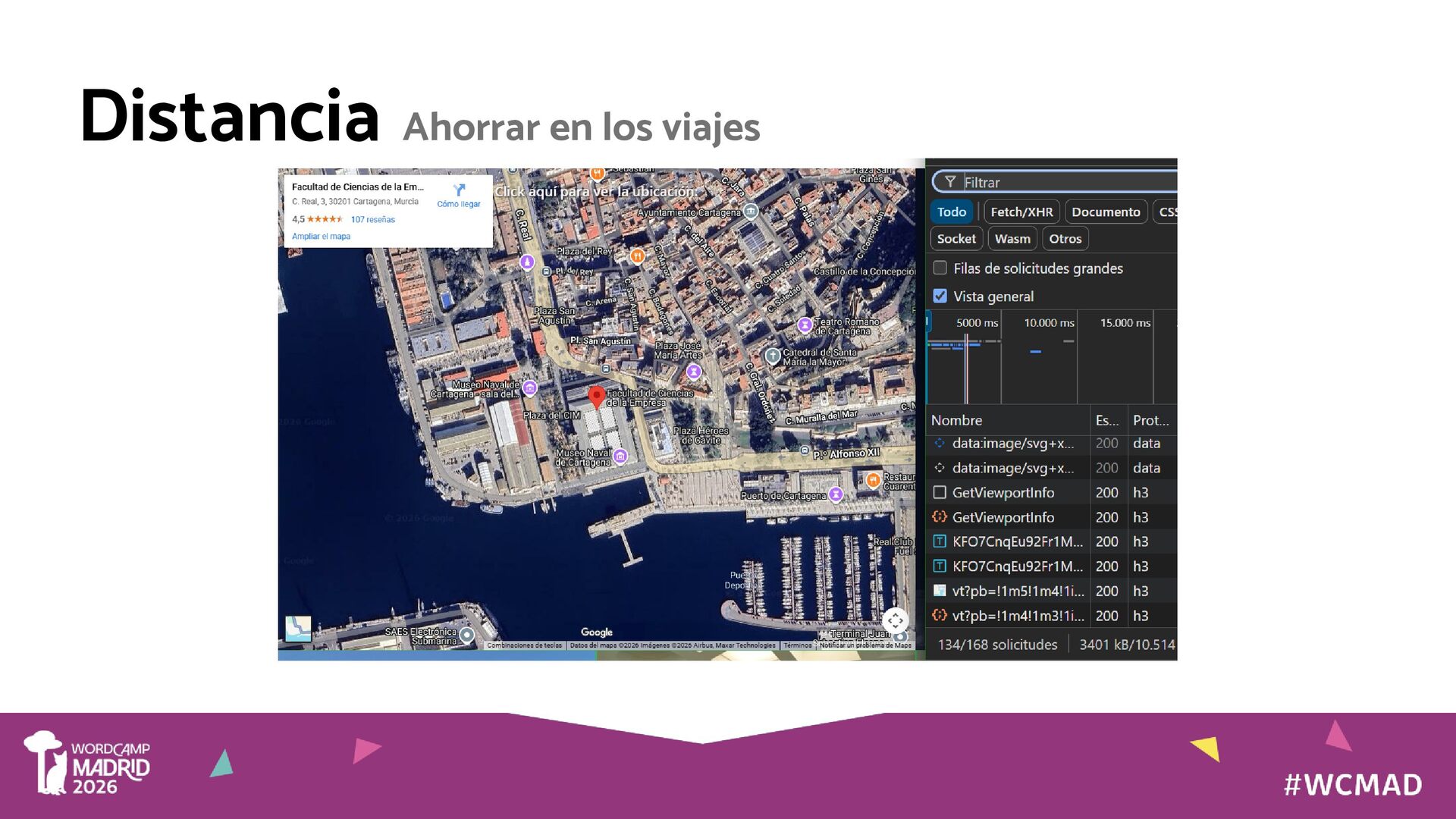Image resolution: width=1456 pixels, height=819 pixels.
Task: Type in the Filtrar input field
Action: [x=1062, y=182]
